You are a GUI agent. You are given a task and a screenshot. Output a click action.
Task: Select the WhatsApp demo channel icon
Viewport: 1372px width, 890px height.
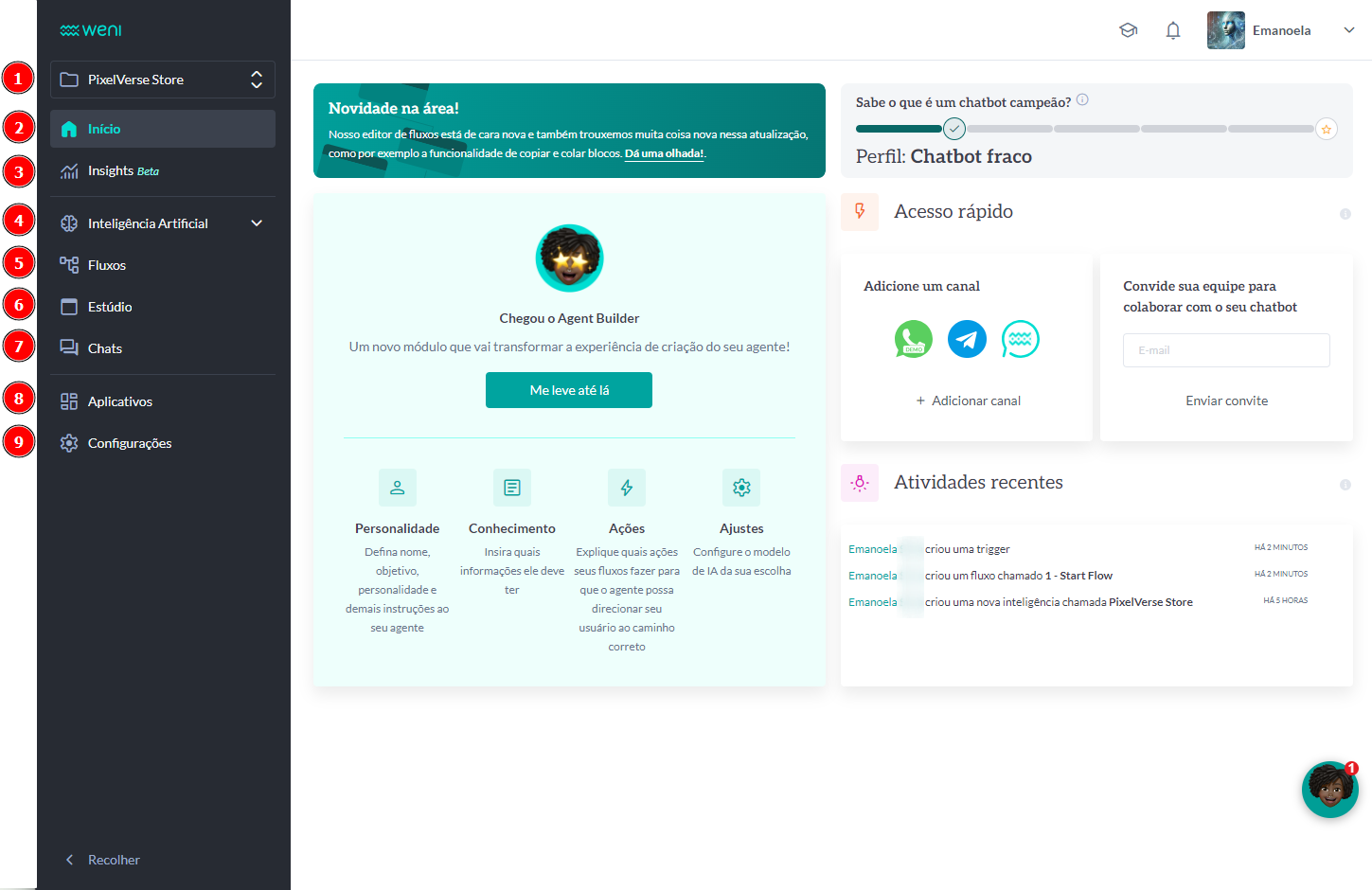click(913, 338)
